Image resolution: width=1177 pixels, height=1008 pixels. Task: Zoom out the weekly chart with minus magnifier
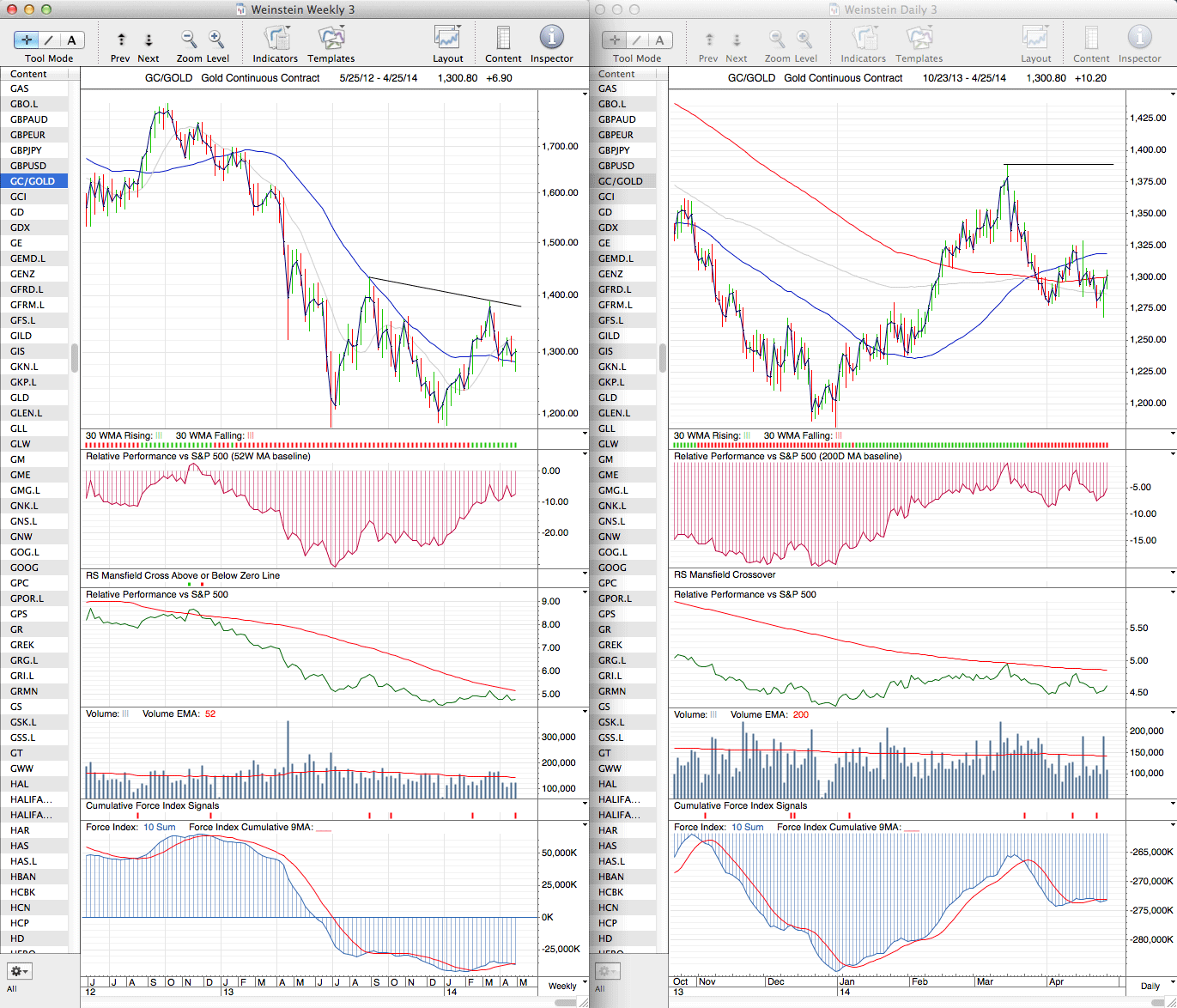click(188, 39)
